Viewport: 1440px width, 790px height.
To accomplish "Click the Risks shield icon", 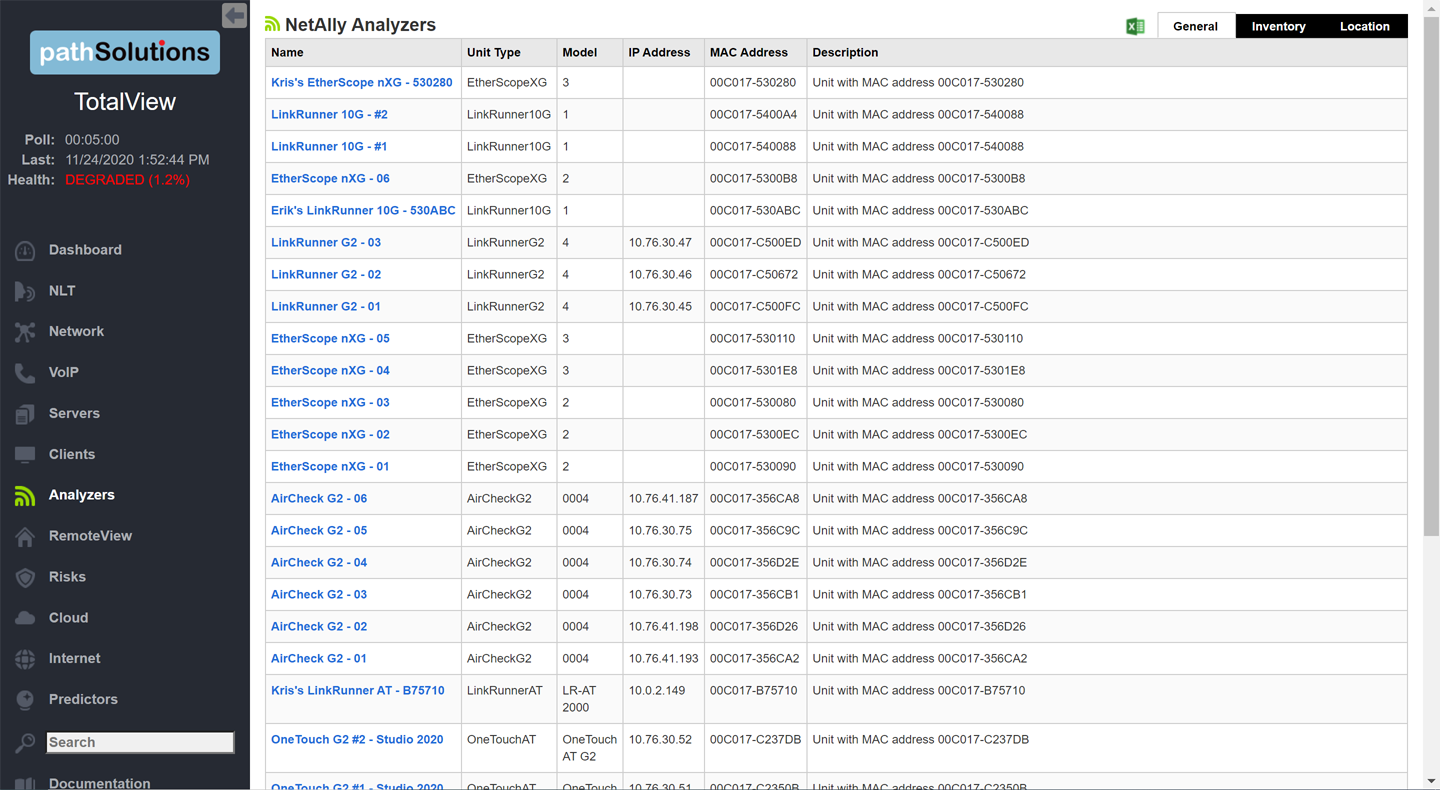I will pos(25,577).
